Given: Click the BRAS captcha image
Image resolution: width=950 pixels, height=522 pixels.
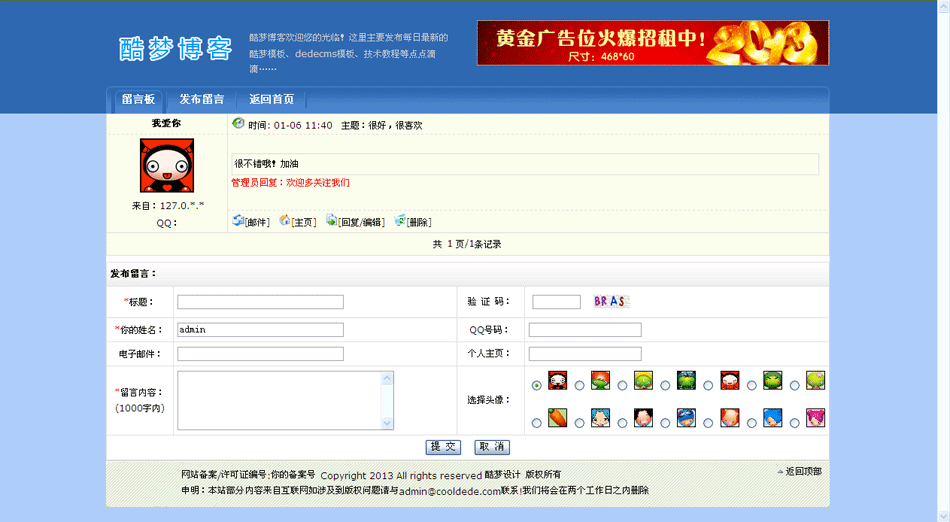Looking at the screenshot, I should click(609, 301).
